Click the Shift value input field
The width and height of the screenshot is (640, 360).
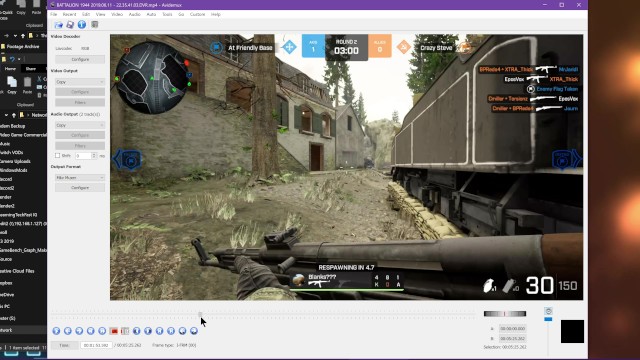point(82,156)
